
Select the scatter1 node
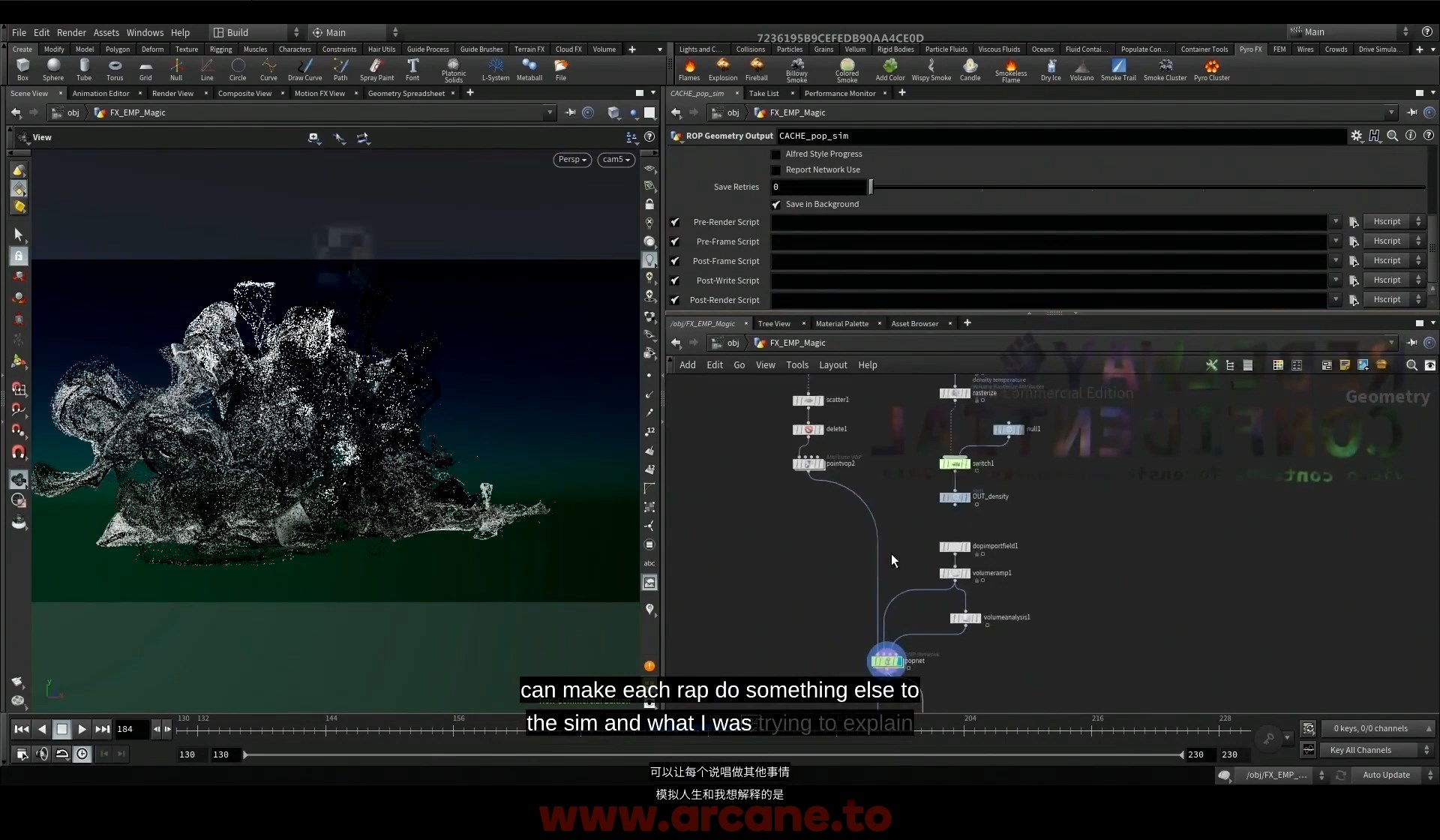coord(808,400)
